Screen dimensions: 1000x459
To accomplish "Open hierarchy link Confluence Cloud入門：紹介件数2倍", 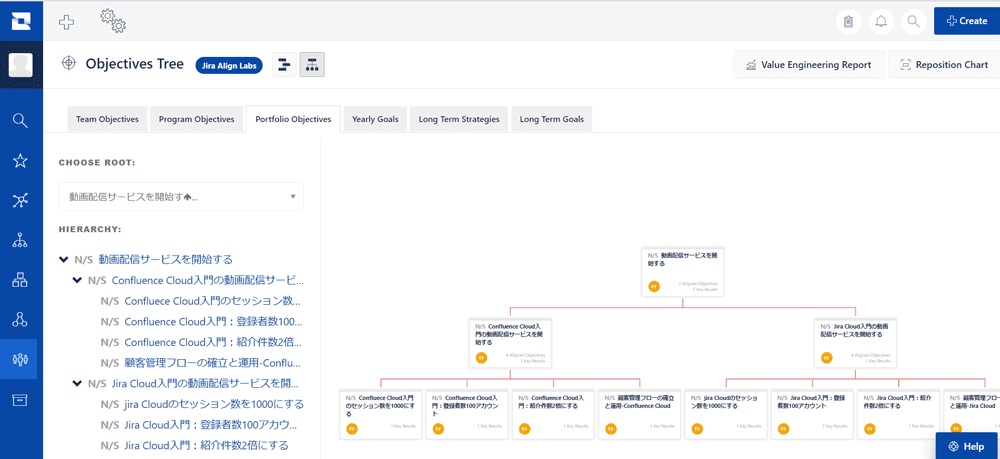I will coord(214,342).
